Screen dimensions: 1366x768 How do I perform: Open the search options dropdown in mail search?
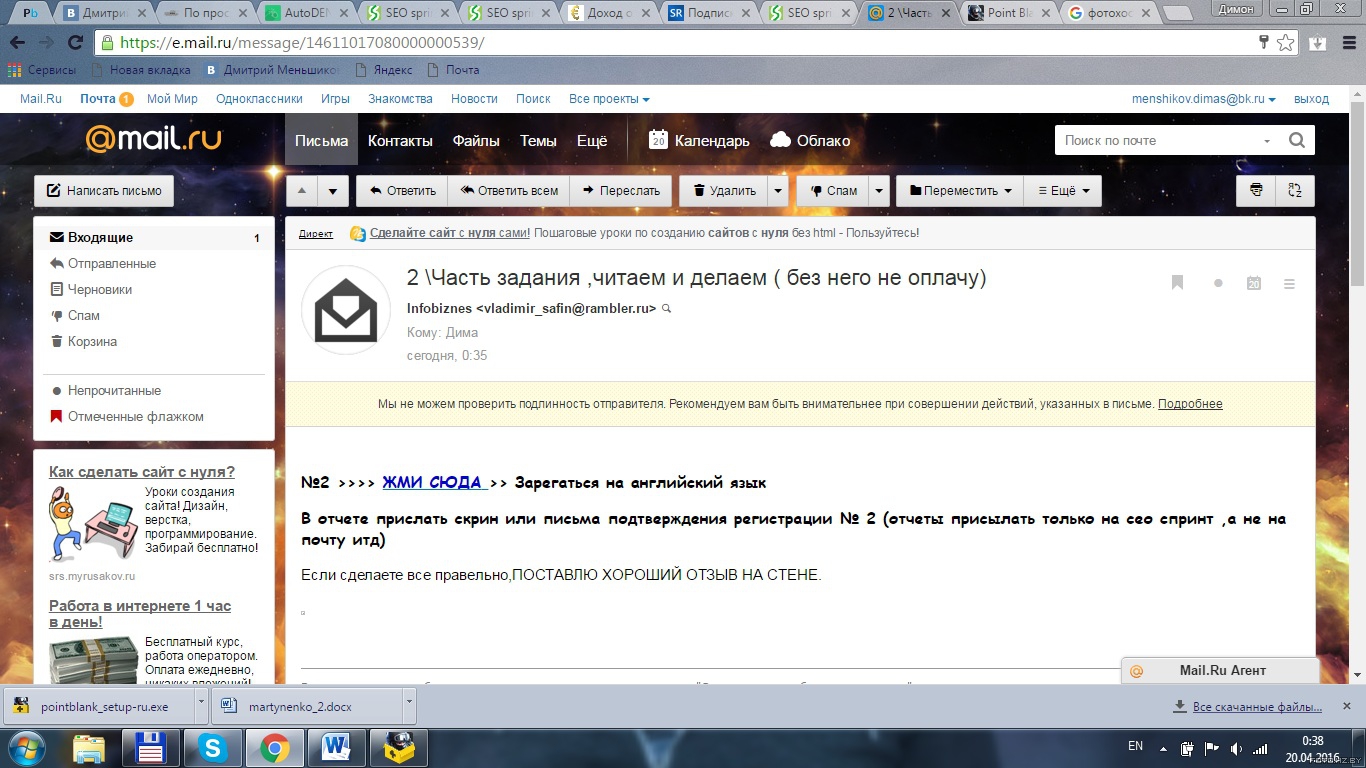click(1267, 141)
